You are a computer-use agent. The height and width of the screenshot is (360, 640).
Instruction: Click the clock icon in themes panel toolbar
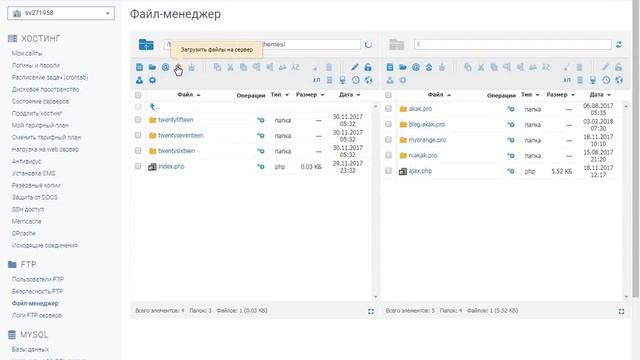coord(356,80)
